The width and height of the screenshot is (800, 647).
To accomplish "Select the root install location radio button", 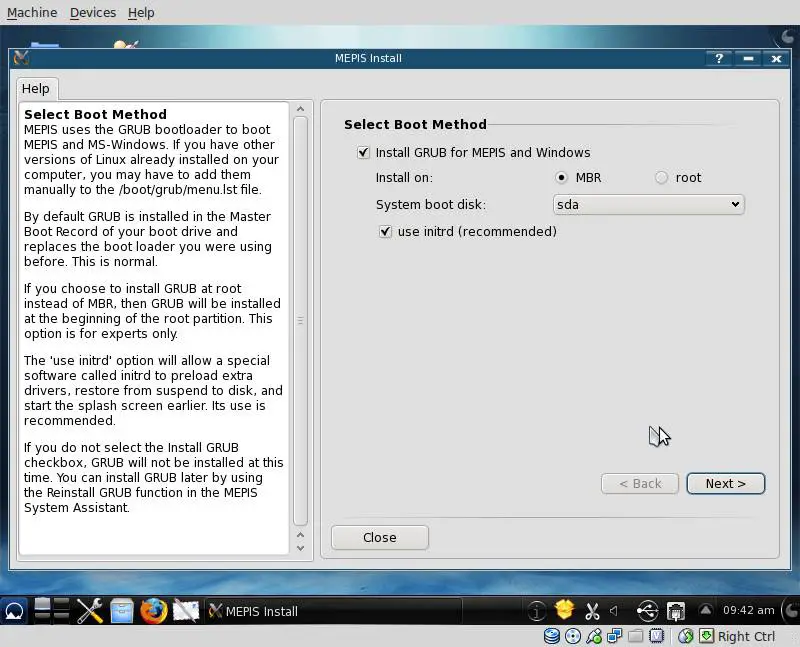I will 661,178.
